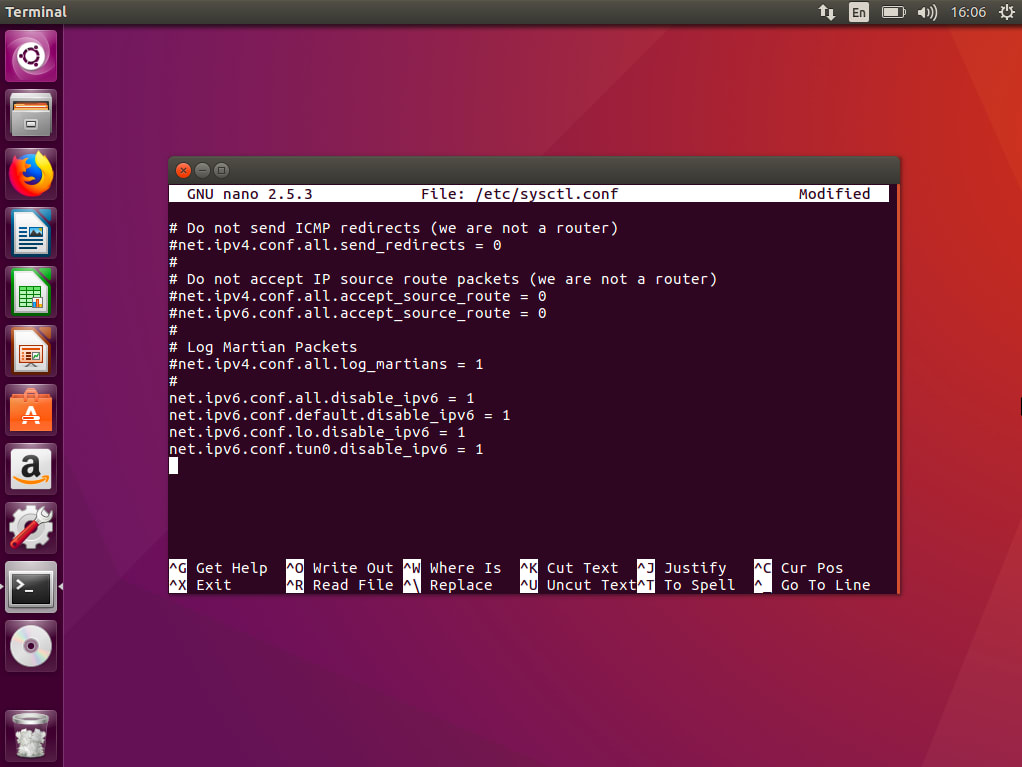Click the Modified status in nano header
This screenshot has height=767, width=1022.
[x=834, y=194]
